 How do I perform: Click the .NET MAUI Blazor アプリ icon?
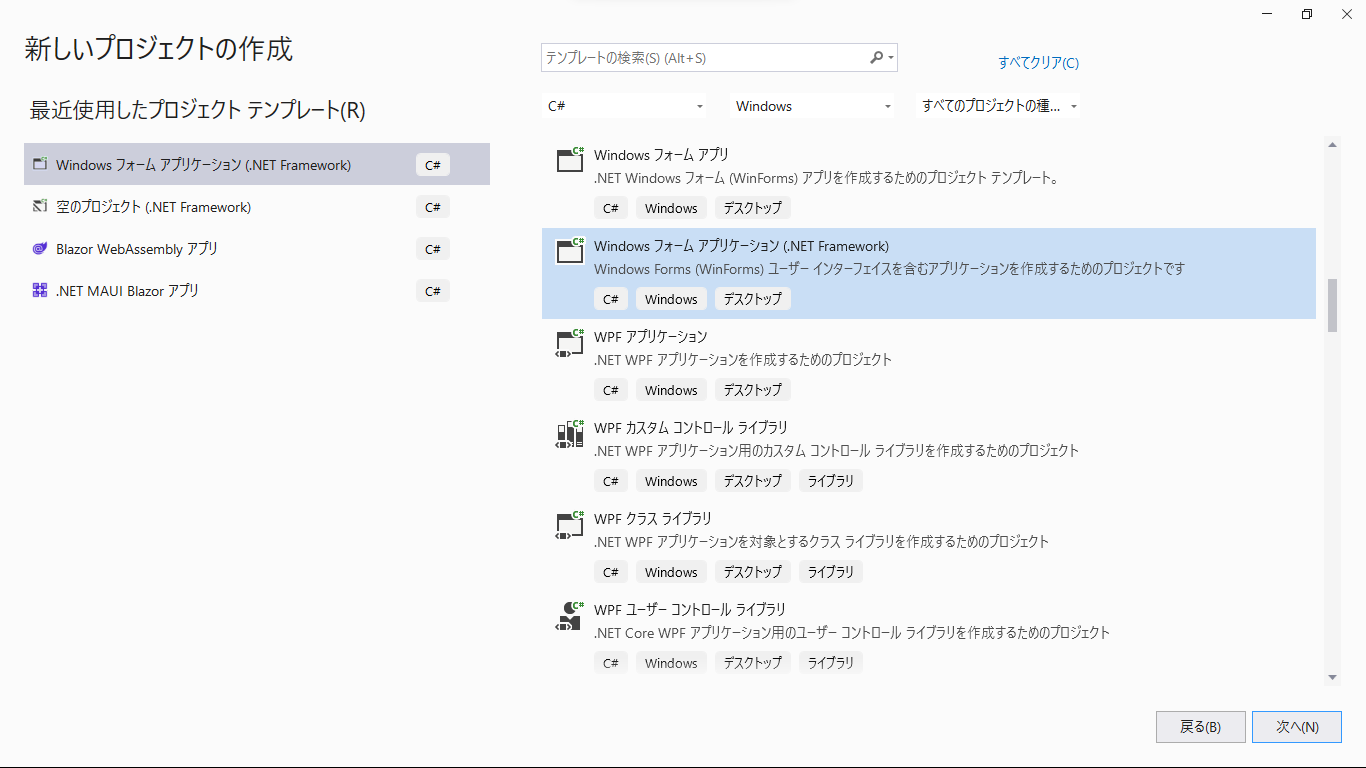[x=40, y=291]
